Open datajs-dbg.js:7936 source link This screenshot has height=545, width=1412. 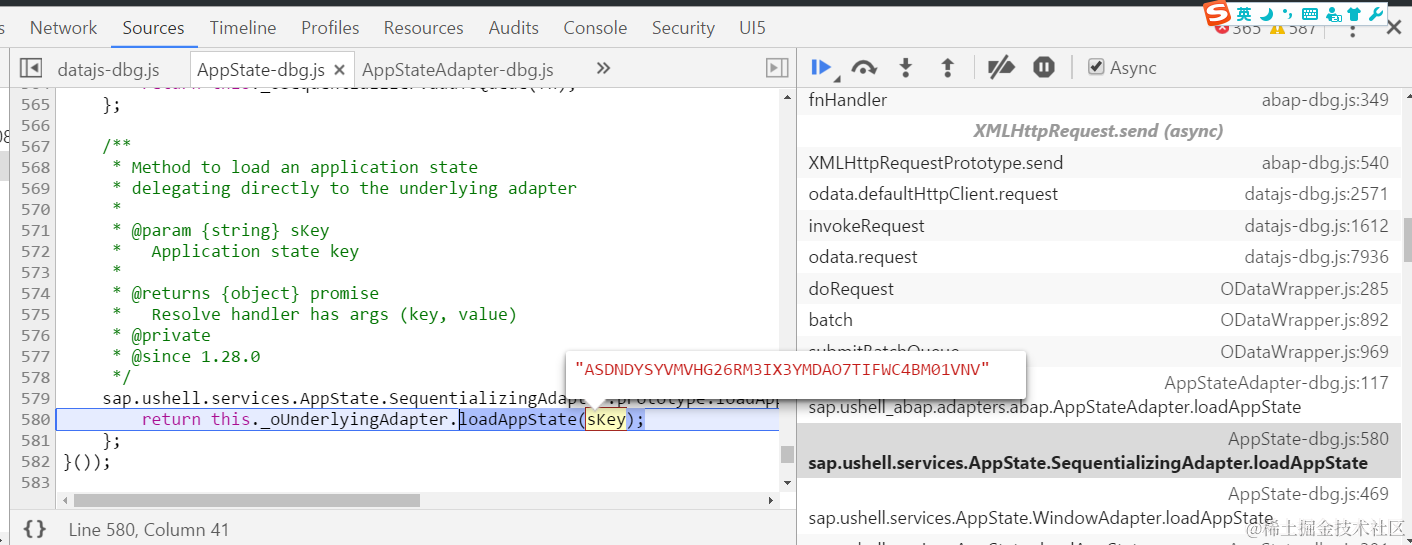1317,257
